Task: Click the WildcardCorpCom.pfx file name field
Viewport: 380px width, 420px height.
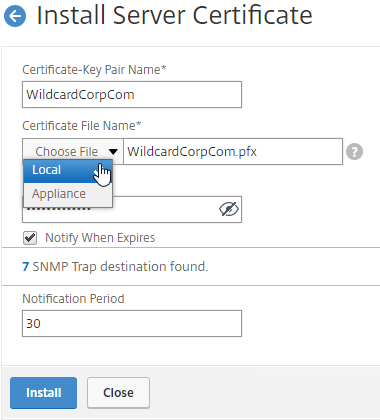Action: pyautogui.click(x=233, y=152)
